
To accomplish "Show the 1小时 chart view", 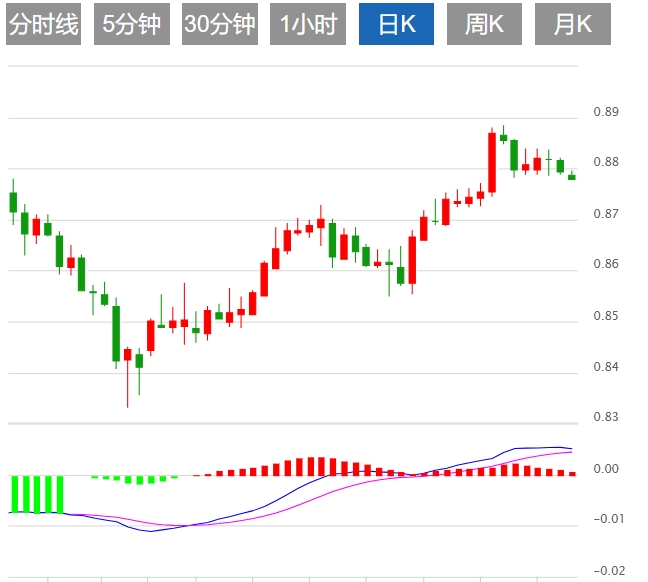I will (x=308, y=25).
